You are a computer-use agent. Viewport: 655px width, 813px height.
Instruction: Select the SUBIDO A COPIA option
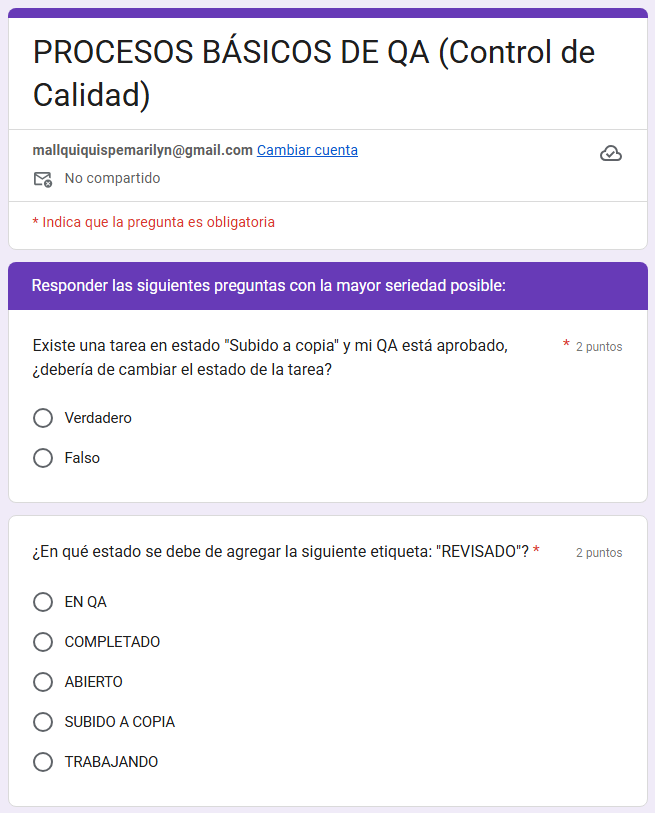click(x=43, y=722)
